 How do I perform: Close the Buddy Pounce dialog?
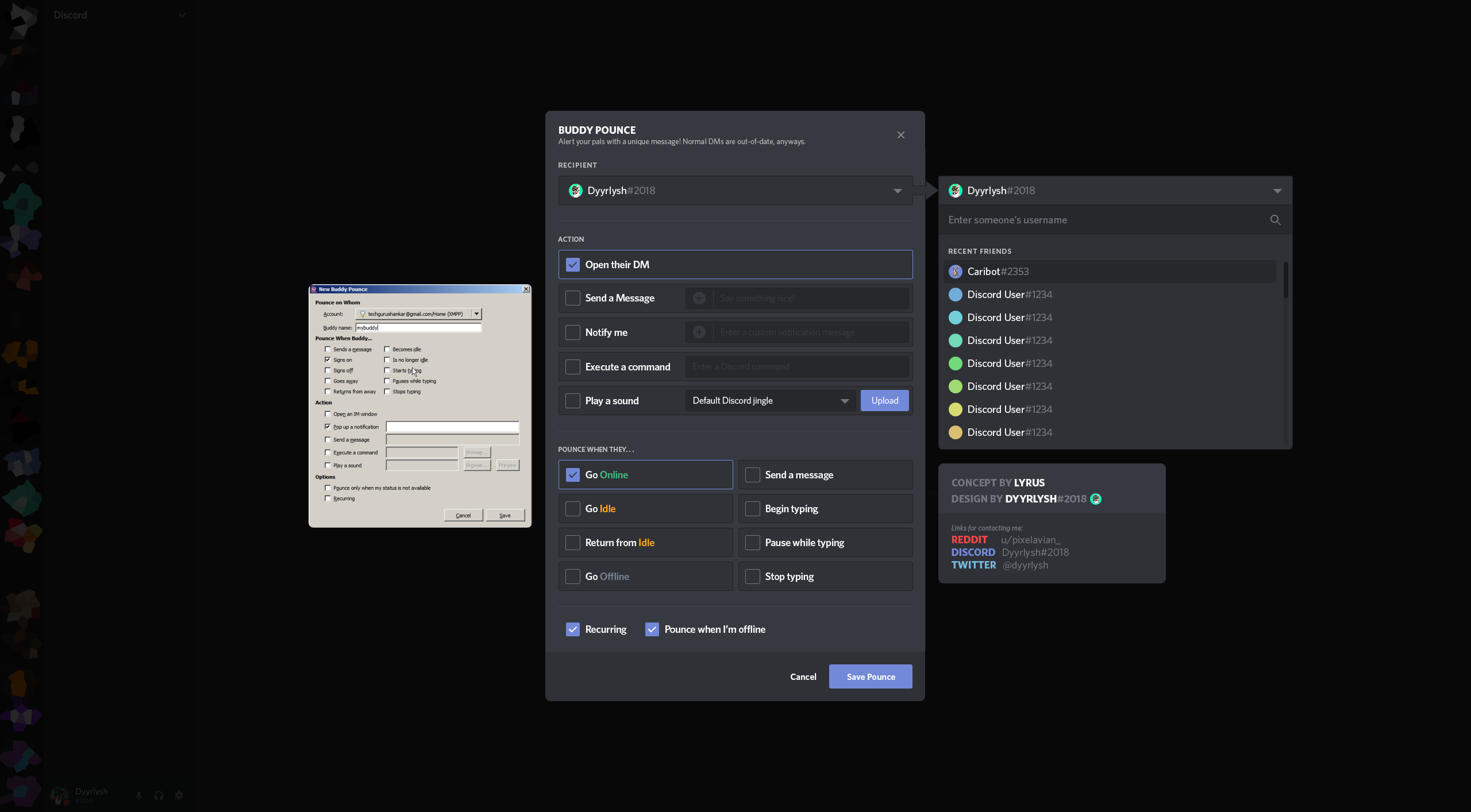click(900, 135)
